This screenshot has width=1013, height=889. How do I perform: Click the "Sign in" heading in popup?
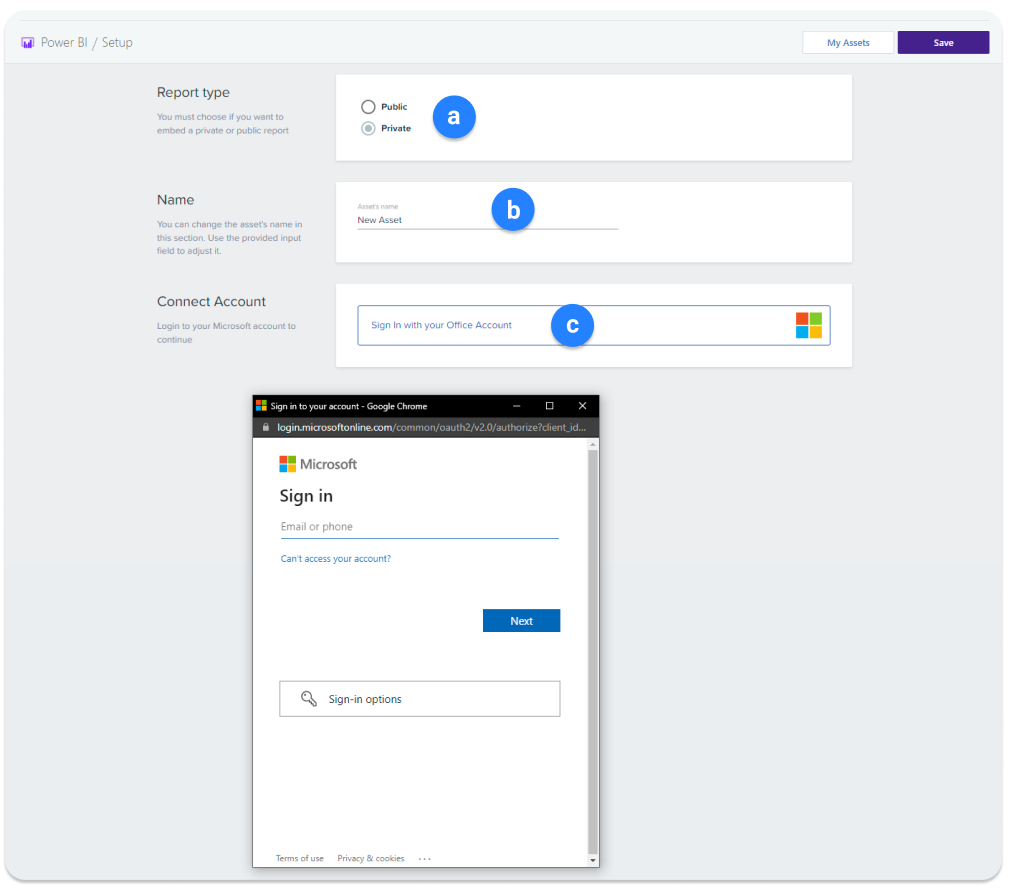click(306, 496)
